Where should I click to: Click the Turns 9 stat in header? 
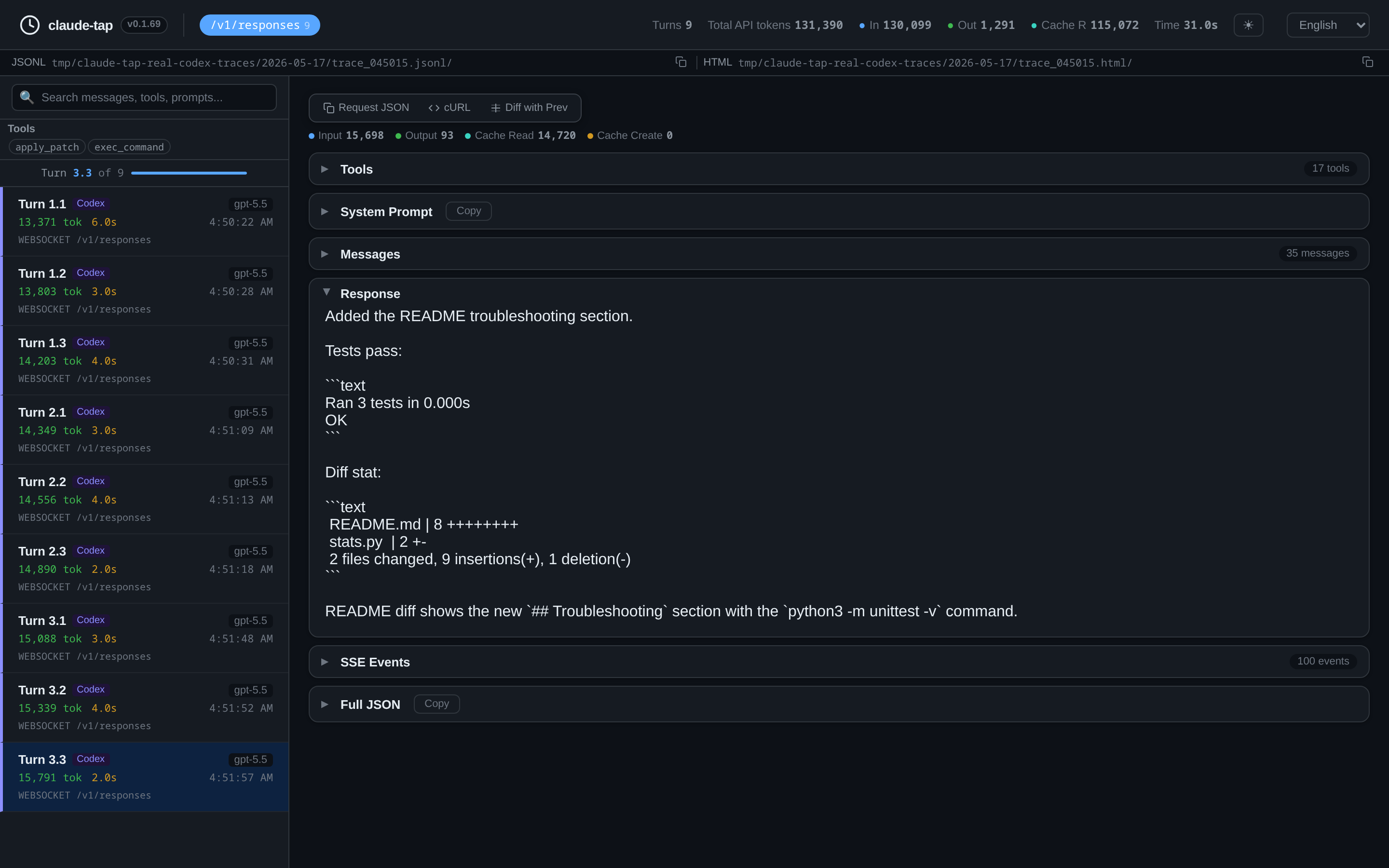point(672,25)
